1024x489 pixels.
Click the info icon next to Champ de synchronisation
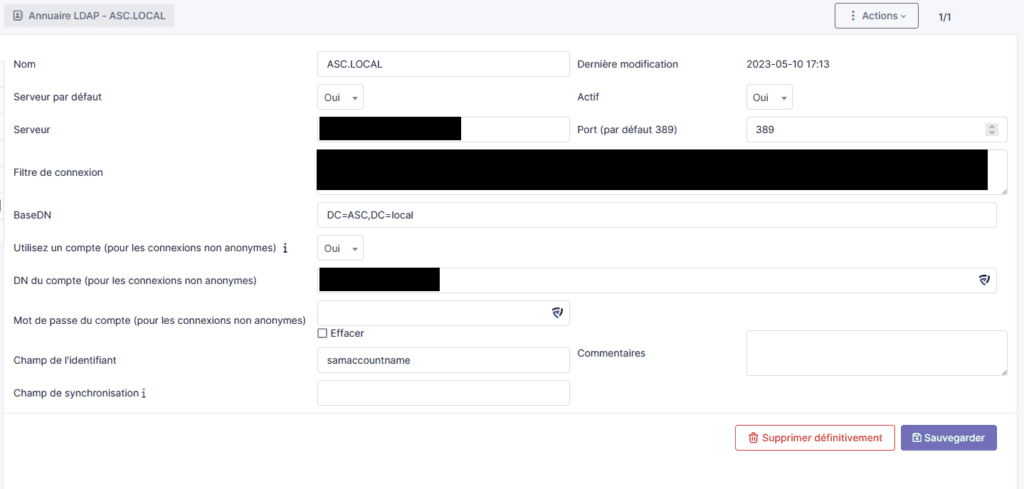click(x=144, y=394)
